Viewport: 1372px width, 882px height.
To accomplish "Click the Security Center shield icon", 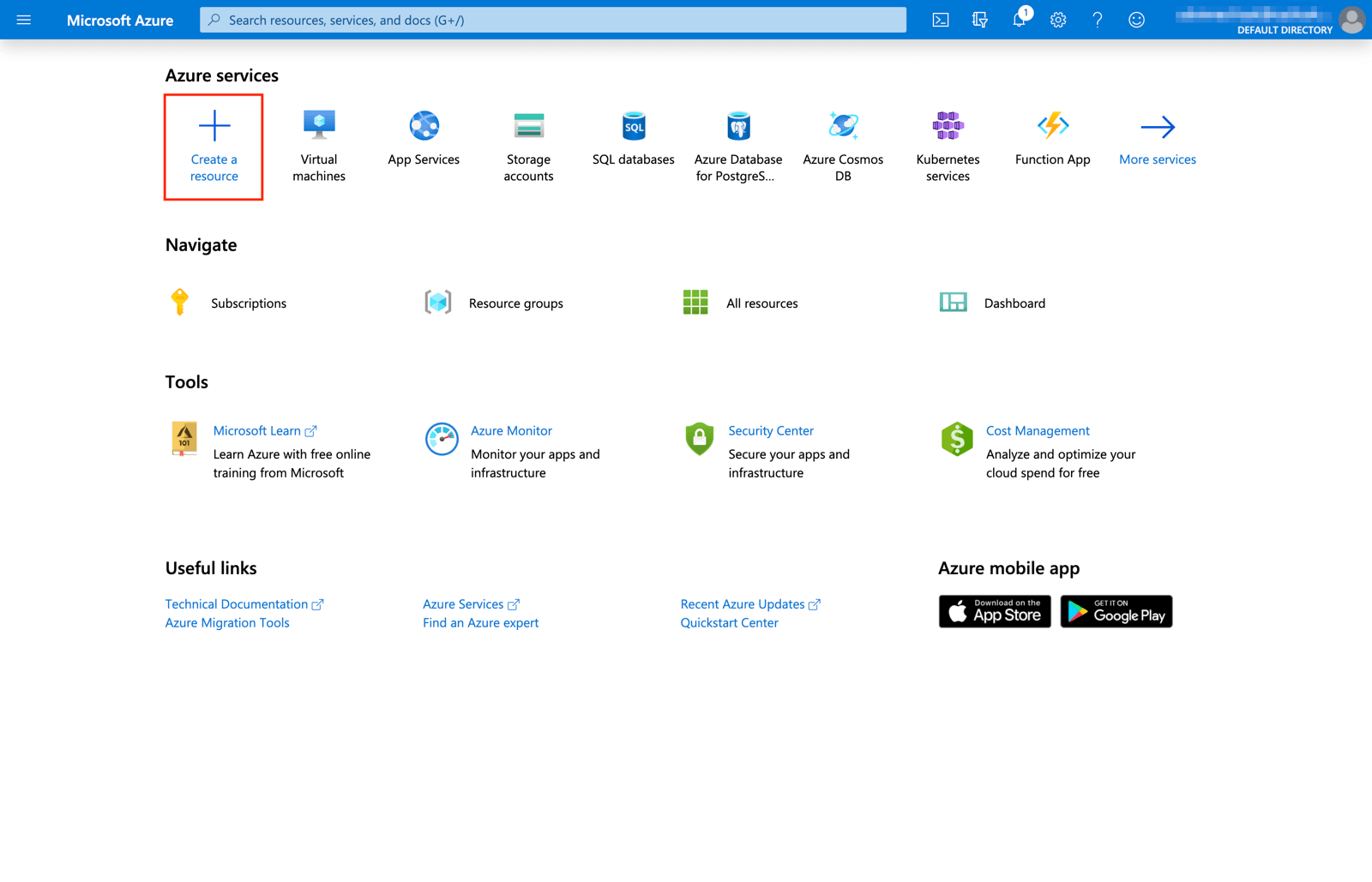I will tap(700, 439).
